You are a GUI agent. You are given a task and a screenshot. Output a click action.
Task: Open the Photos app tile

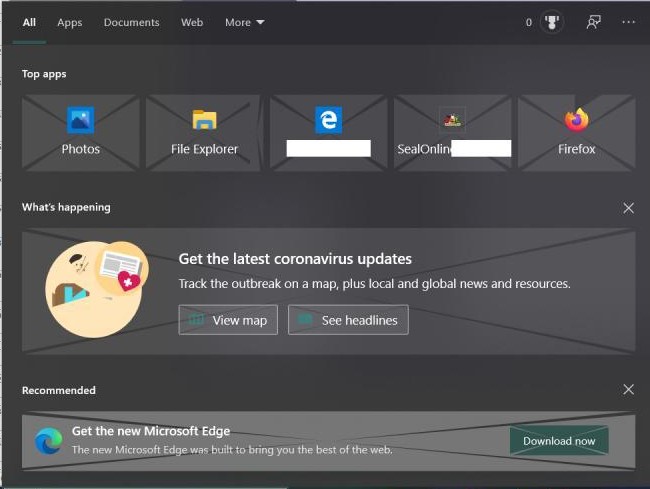tap(80, 133)
